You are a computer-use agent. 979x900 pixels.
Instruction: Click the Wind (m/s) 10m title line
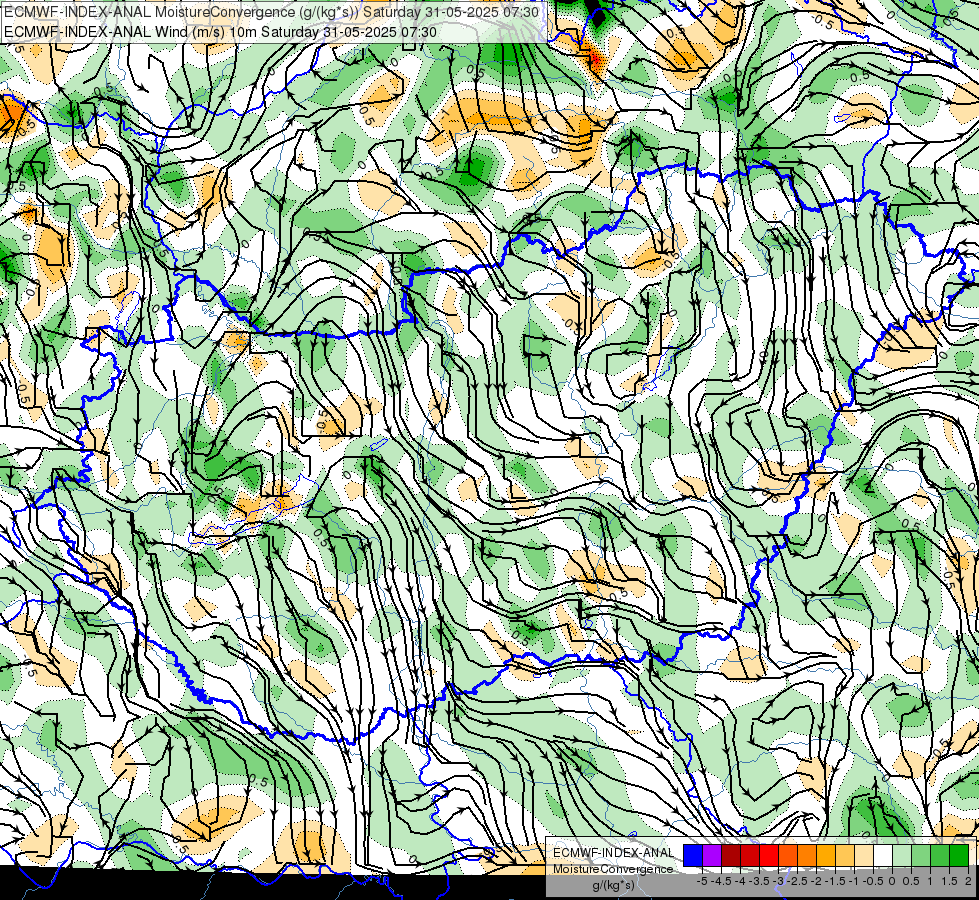tap(220, 32)
